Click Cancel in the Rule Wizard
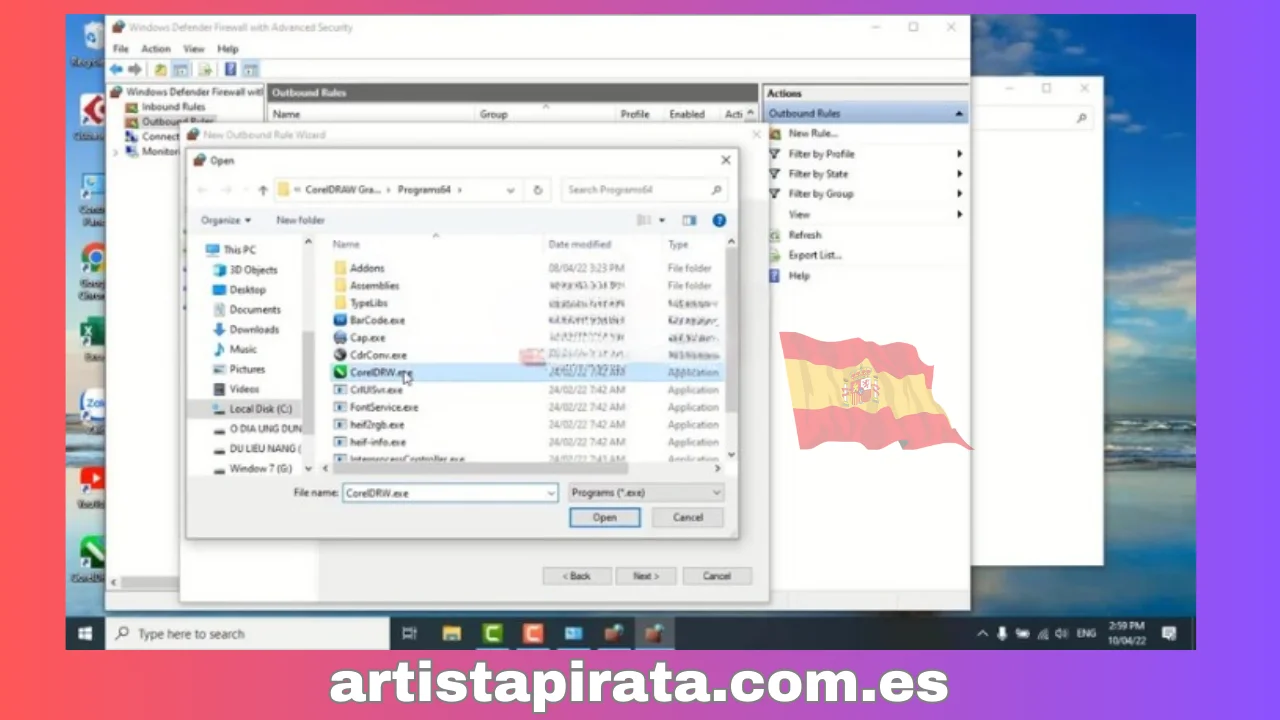Image resolution: width=1280 pixels, height=720 pixels. click(717, 576)
